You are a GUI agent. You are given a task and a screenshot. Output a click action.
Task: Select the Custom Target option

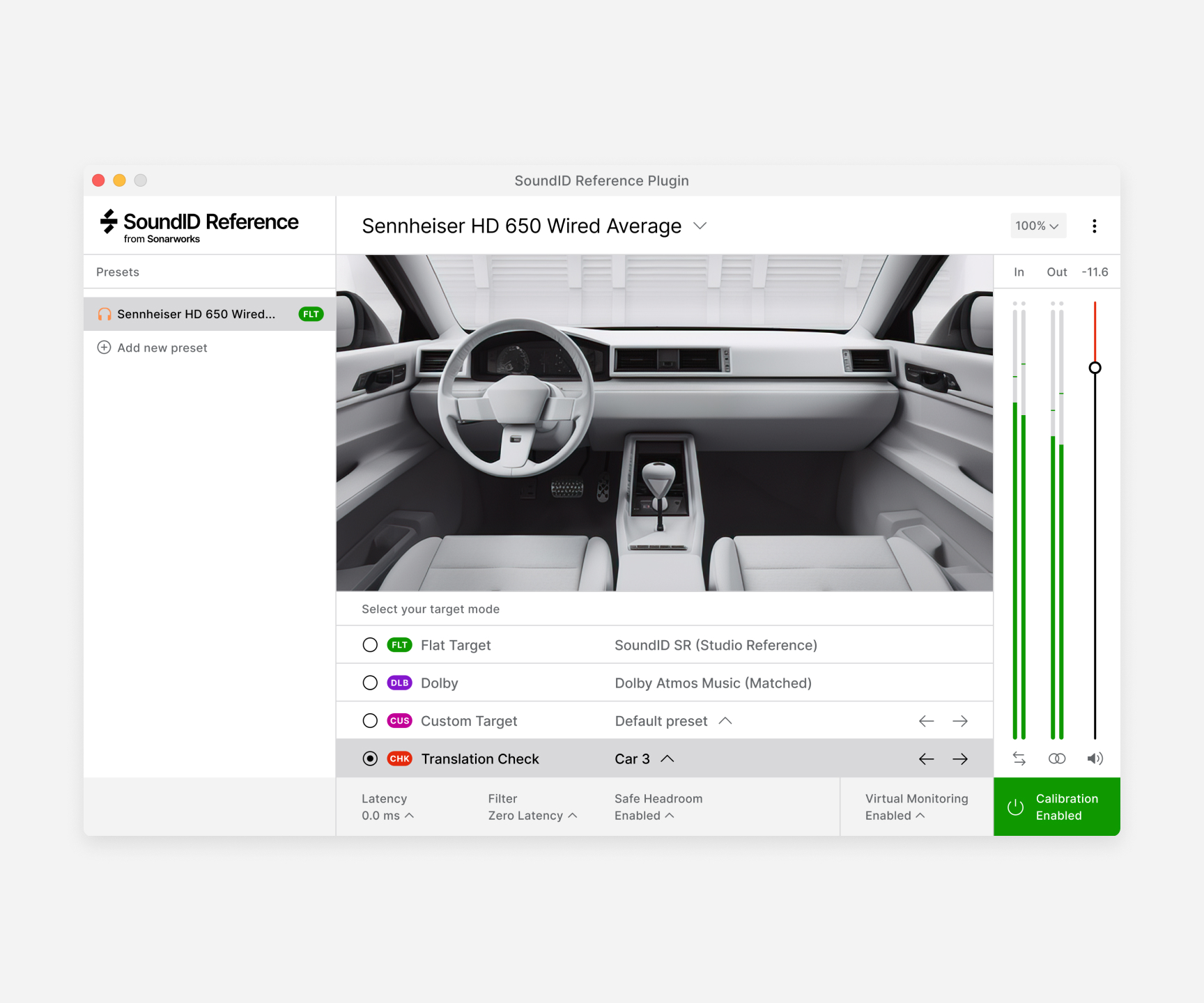(x=370, y=720)
